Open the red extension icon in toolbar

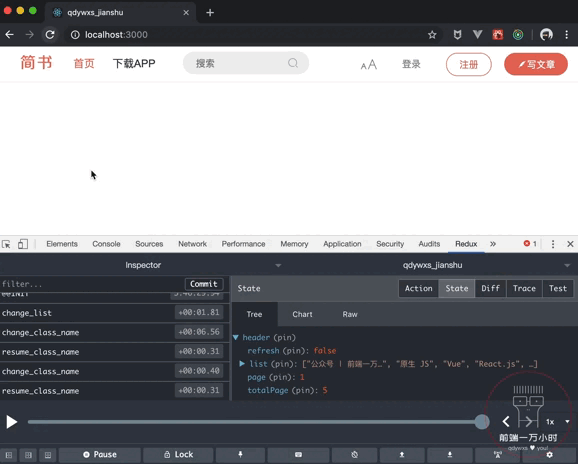coord(498,35)
